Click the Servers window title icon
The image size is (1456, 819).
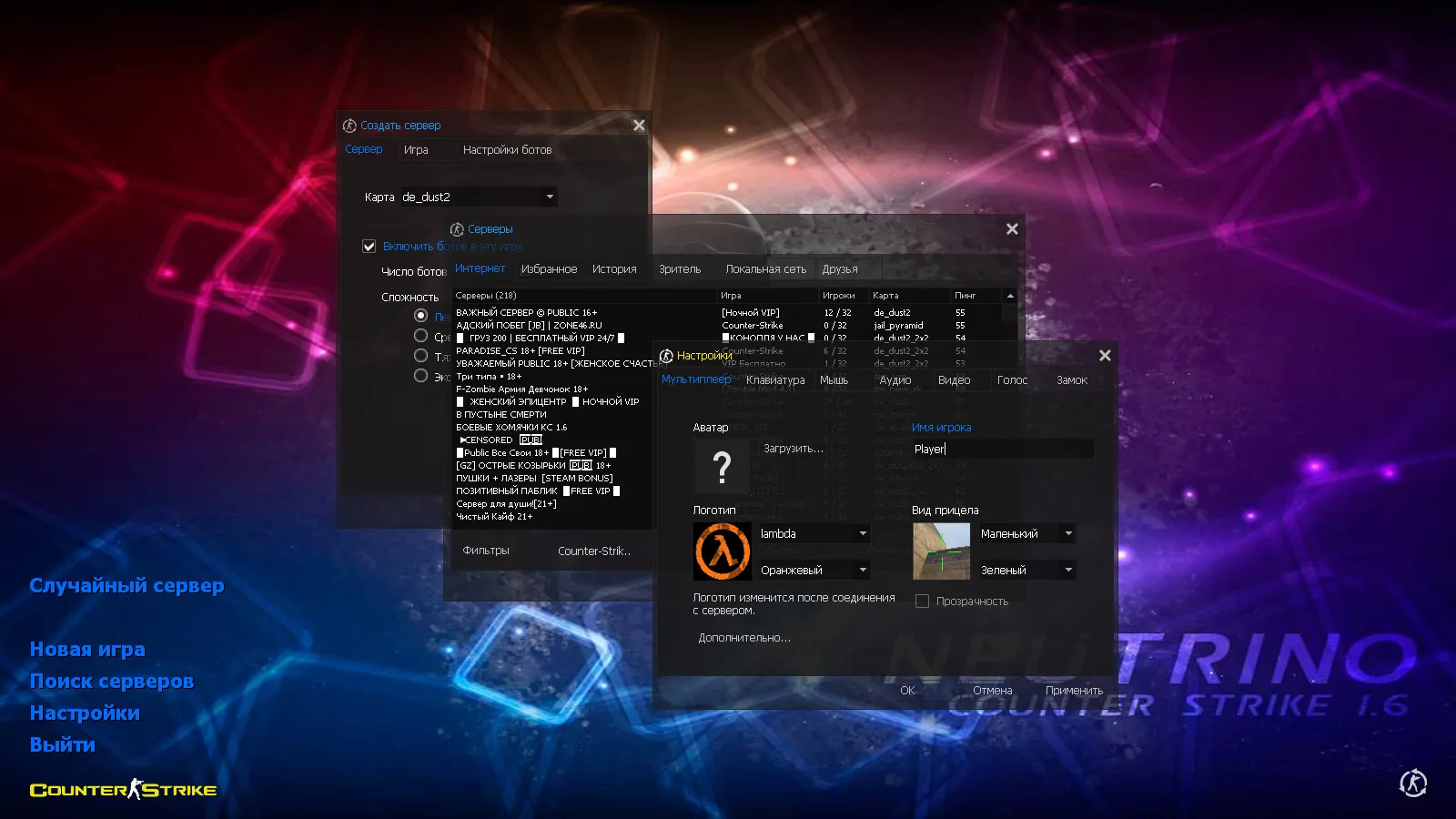coord(457,229)
